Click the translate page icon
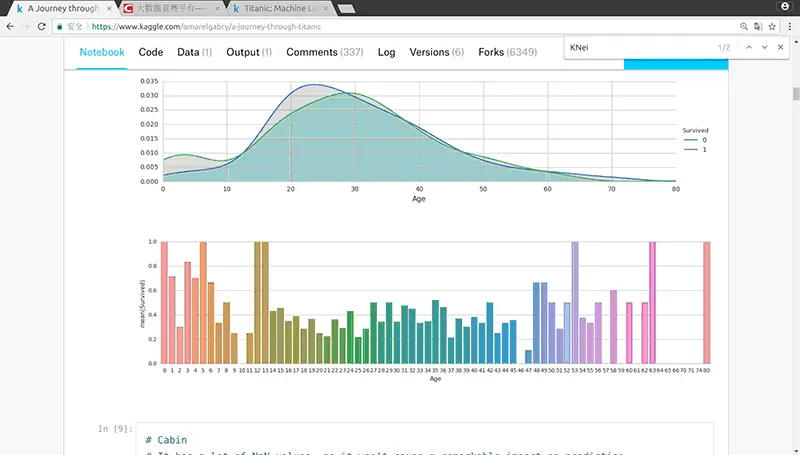Screen dimensions: 800x455 (758, 27)
